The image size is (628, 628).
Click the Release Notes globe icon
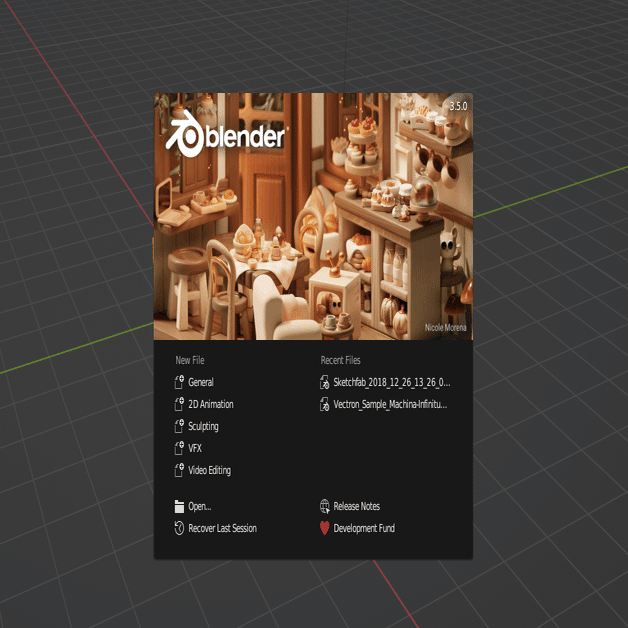[324, 506]
